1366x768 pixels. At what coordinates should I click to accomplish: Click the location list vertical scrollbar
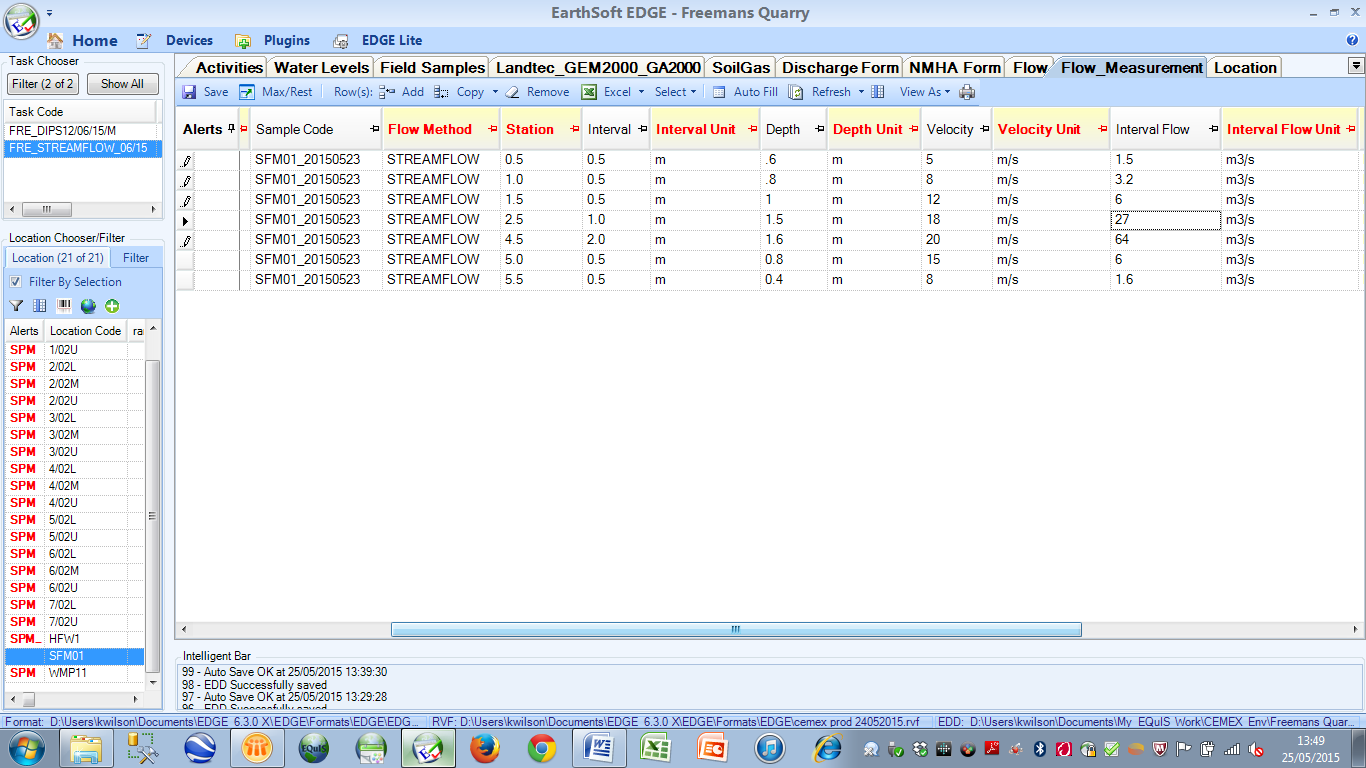(153, 515)
